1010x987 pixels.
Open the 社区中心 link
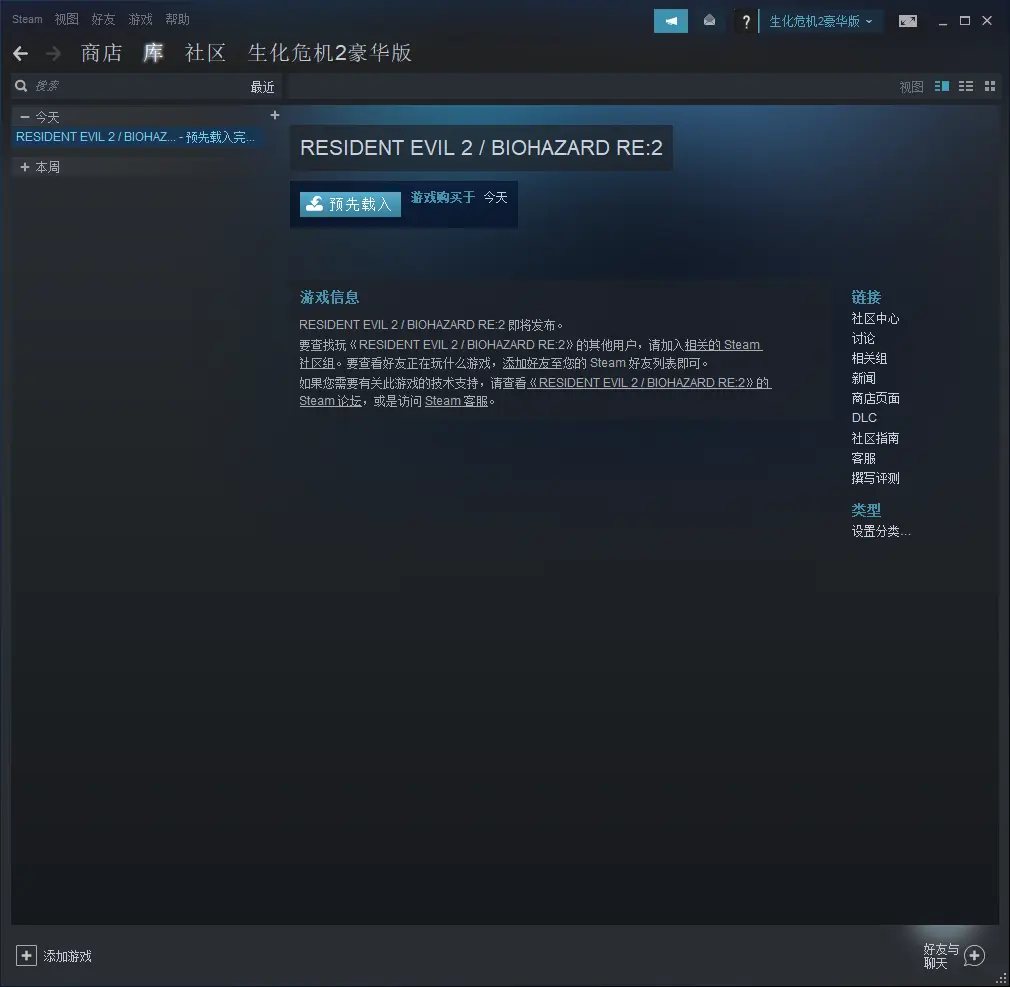coord(875,318)
